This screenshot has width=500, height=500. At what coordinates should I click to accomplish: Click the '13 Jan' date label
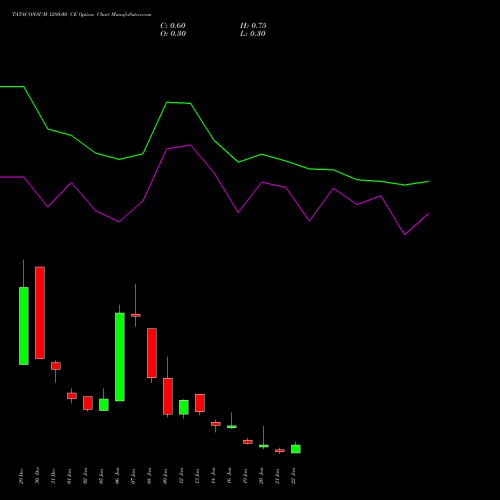197,476
